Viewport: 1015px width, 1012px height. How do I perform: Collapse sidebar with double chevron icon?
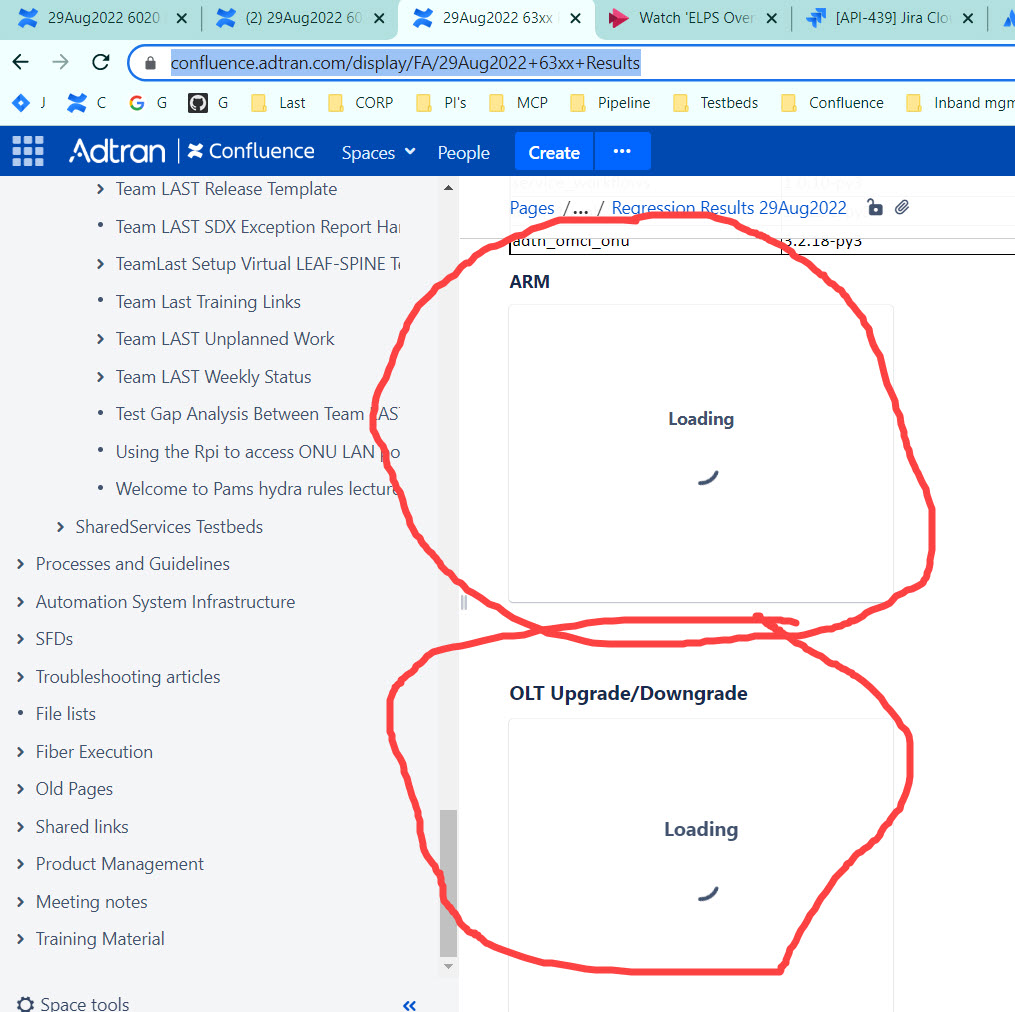click(x=409, y=1005)
